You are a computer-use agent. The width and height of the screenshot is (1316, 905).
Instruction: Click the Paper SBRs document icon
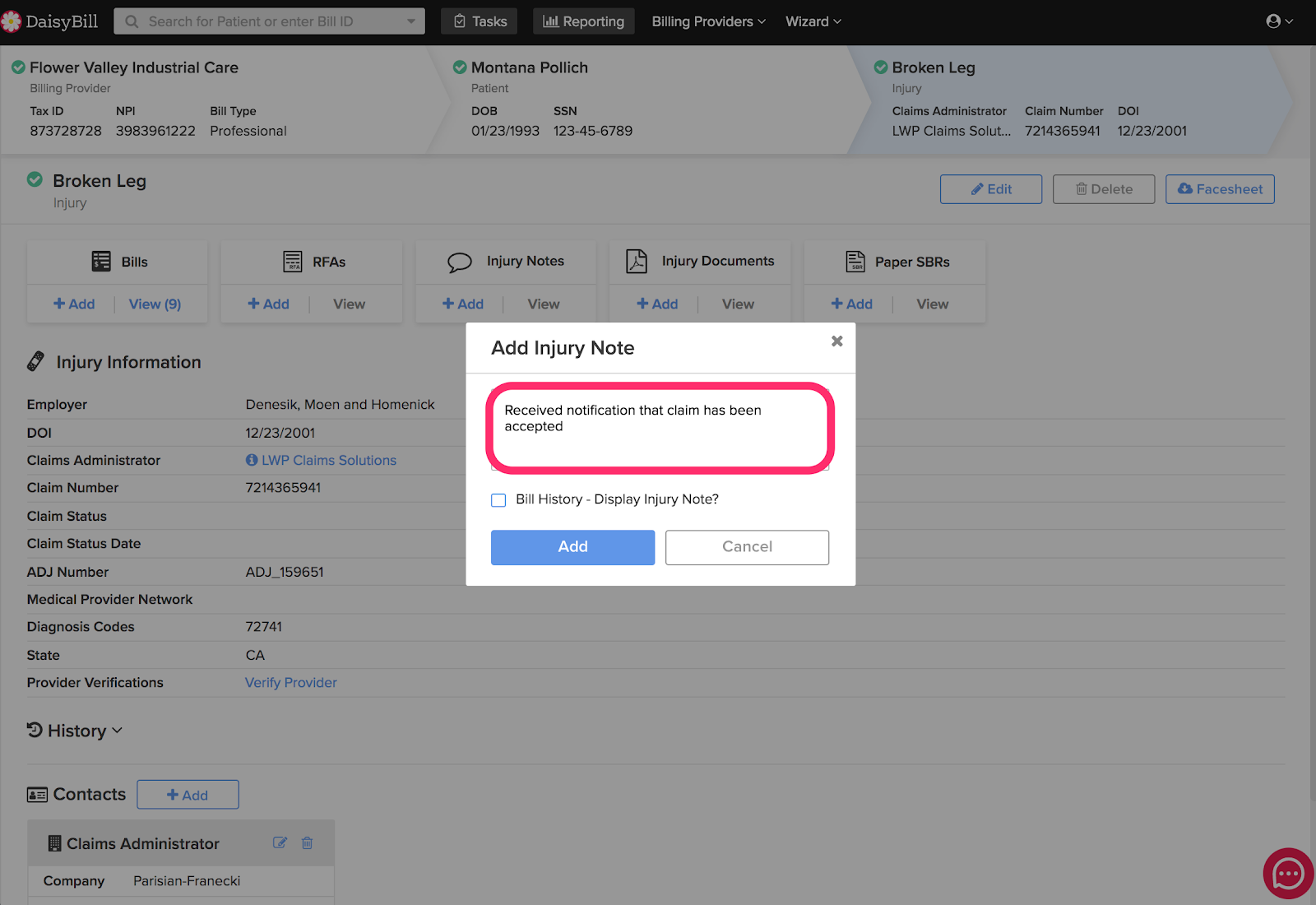pos(855,262)
